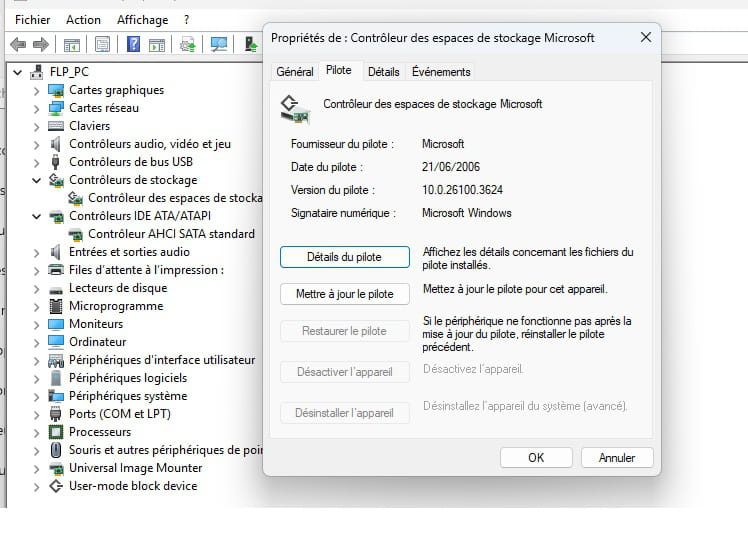This screenshot has width=748, height=540.
Task: Switch to the Événements tab
Action: (441, 72)
